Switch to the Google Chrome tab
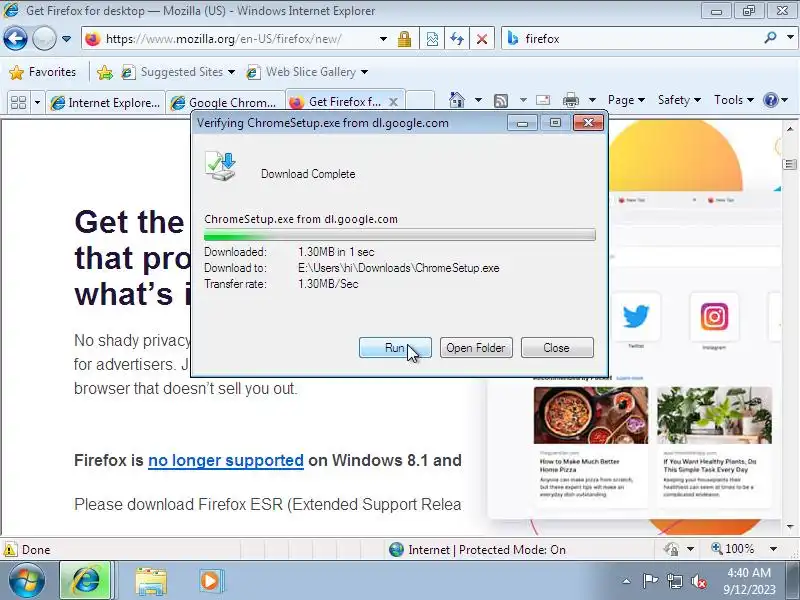 point(226,103)
